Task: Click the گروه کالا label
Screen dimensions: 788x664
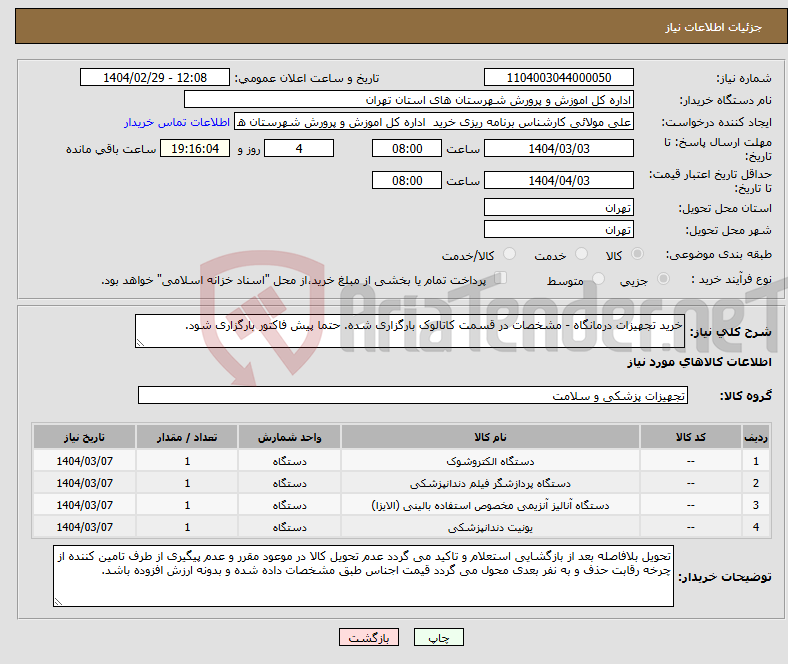Action: tap(746, 396)
